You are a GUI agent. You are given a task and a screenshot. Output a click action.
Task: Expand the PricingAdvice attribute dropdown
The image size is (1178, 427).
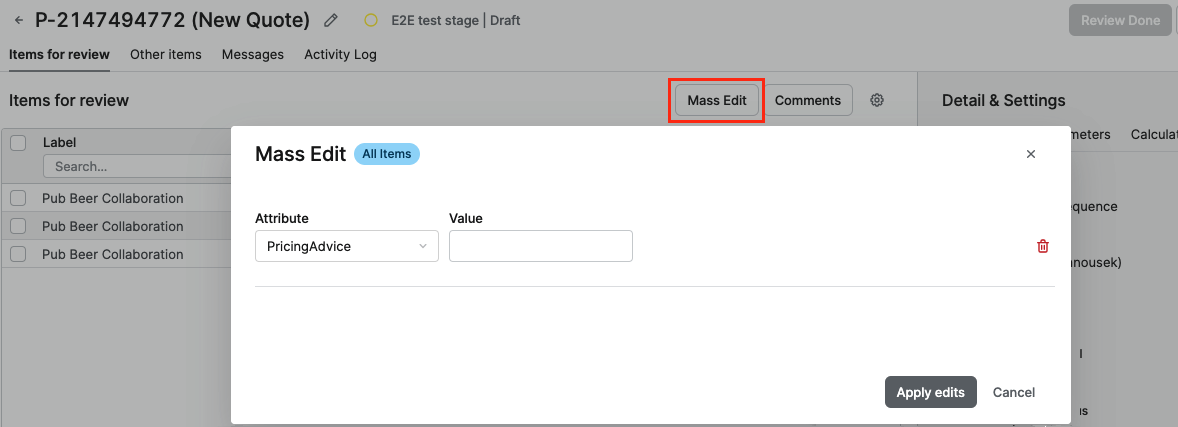coord(346,246)
